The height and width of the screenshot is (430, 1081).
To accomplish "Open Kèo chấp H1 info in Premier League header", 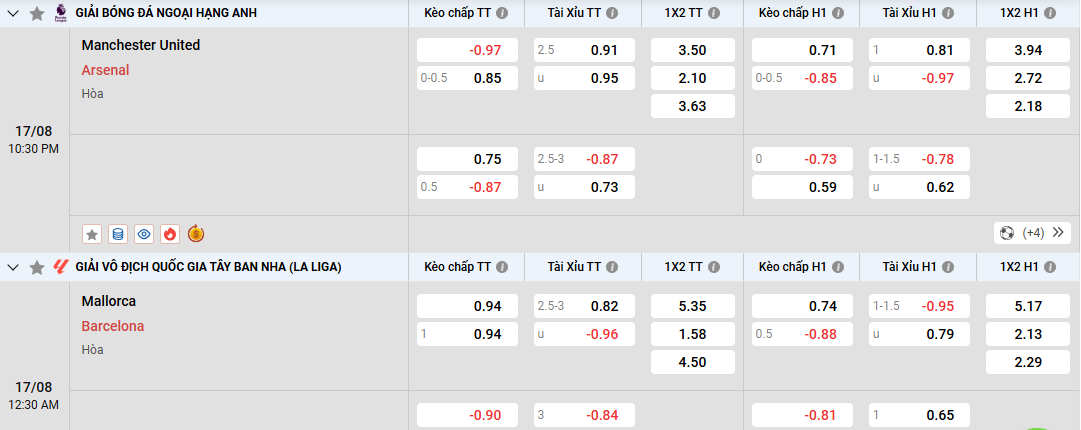I will pyautogui.click(x=838, y=13).
